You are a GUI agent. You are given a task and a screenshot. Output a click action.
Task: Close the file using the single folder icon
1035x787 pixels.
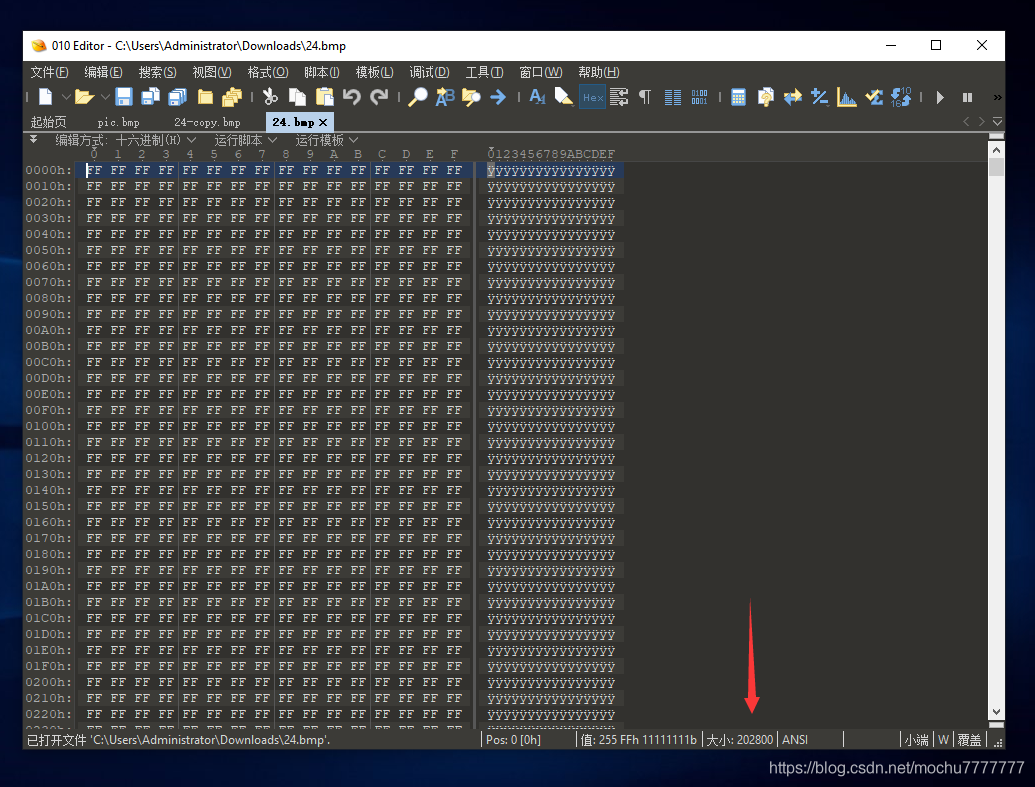(x=205, y=97)
